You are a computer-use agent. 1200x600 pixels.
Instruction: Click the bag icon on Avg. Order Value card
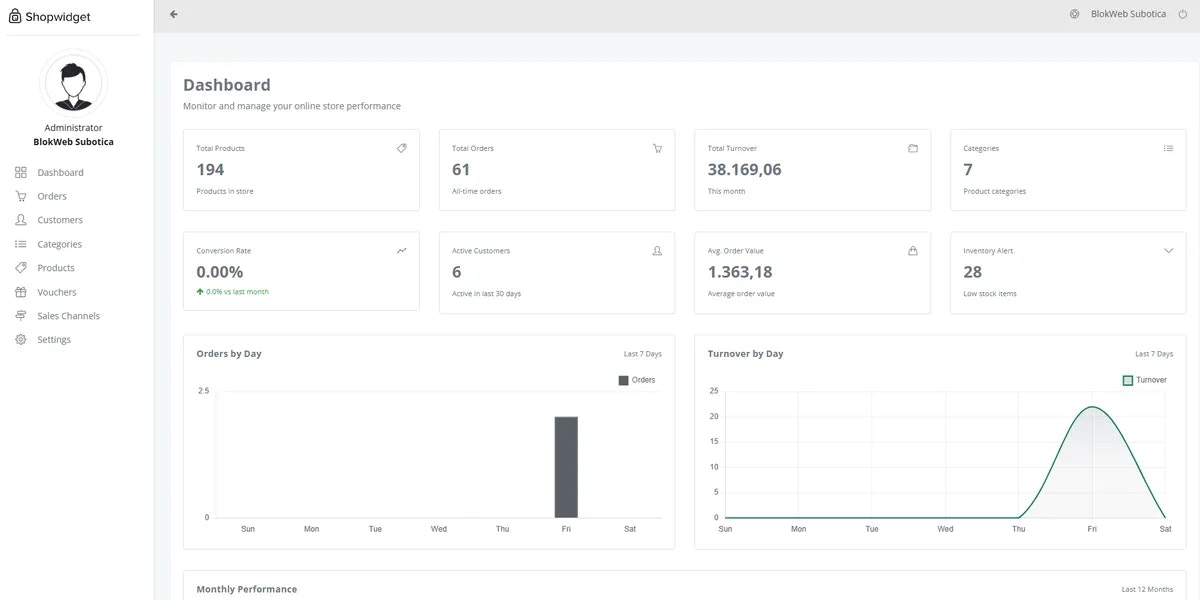coord(913,251)
